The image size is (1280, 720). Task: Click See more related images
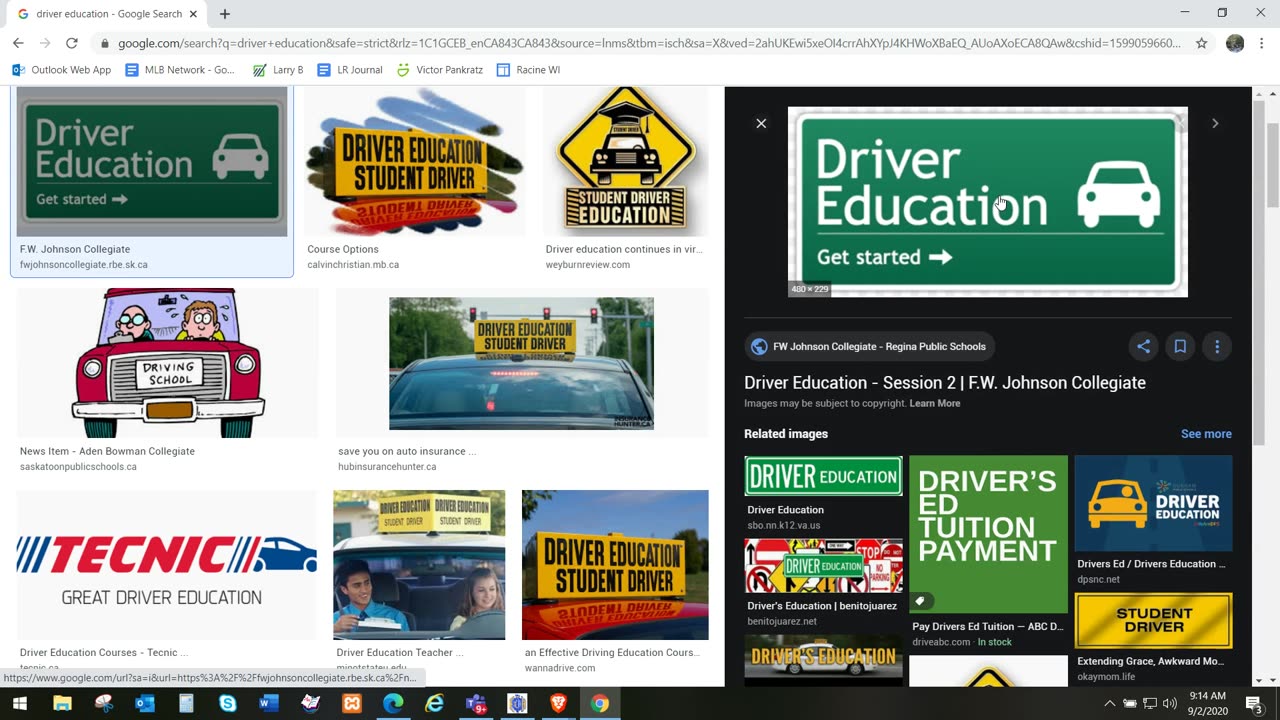click(1206, 434)
